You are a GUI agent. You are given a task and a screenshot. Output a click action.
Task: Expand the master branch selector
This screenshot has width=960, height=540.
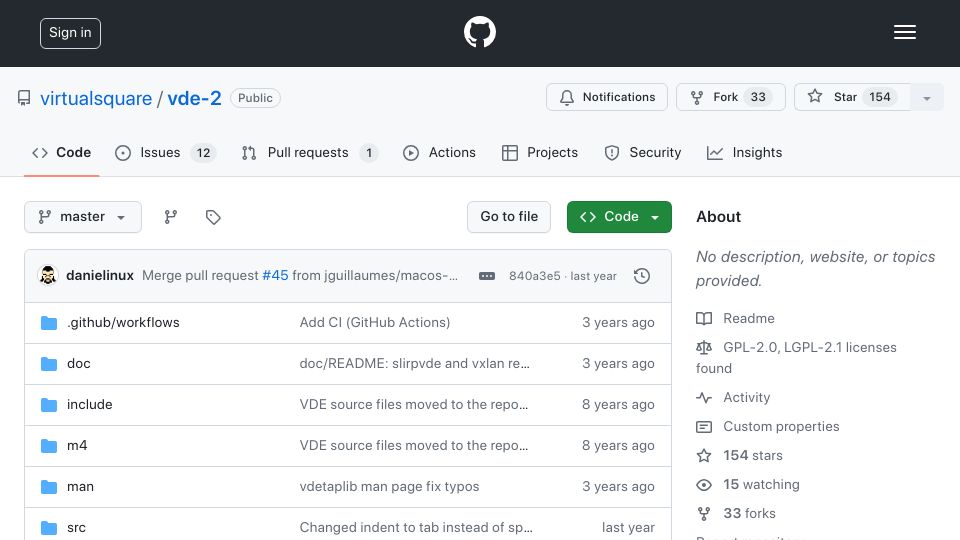(83, 217)
